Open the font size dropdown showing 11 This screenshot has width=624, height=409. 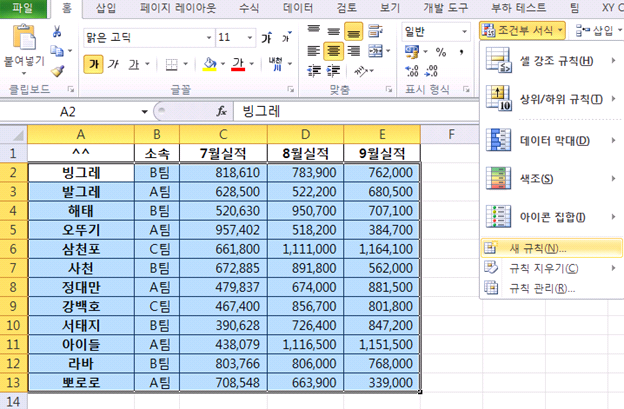point(250,38)
